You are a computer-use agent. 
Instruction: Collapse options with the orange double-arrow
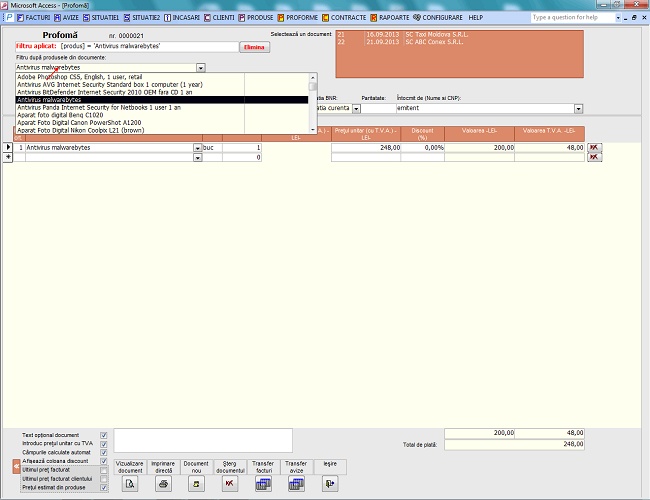16,466
